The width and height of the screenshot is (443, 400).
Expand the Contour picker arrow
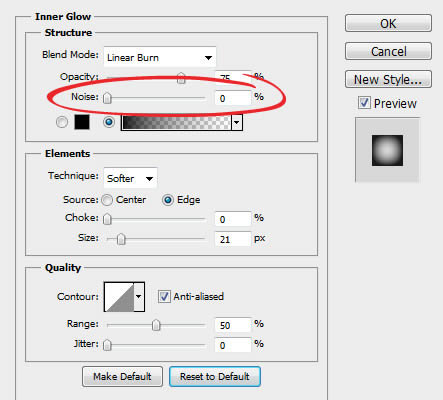tap(139, 297)
